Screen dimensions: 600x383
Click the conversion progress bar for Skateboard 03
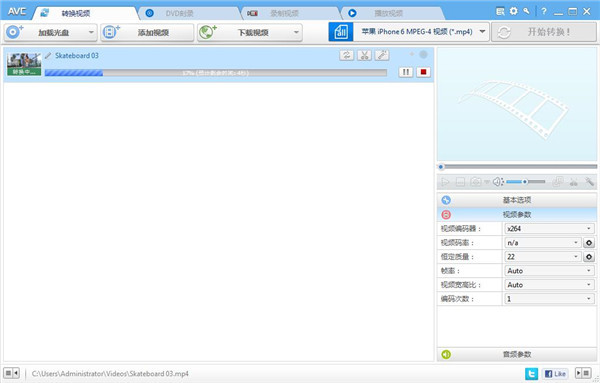pyautogui.click(x=216, y=73)
